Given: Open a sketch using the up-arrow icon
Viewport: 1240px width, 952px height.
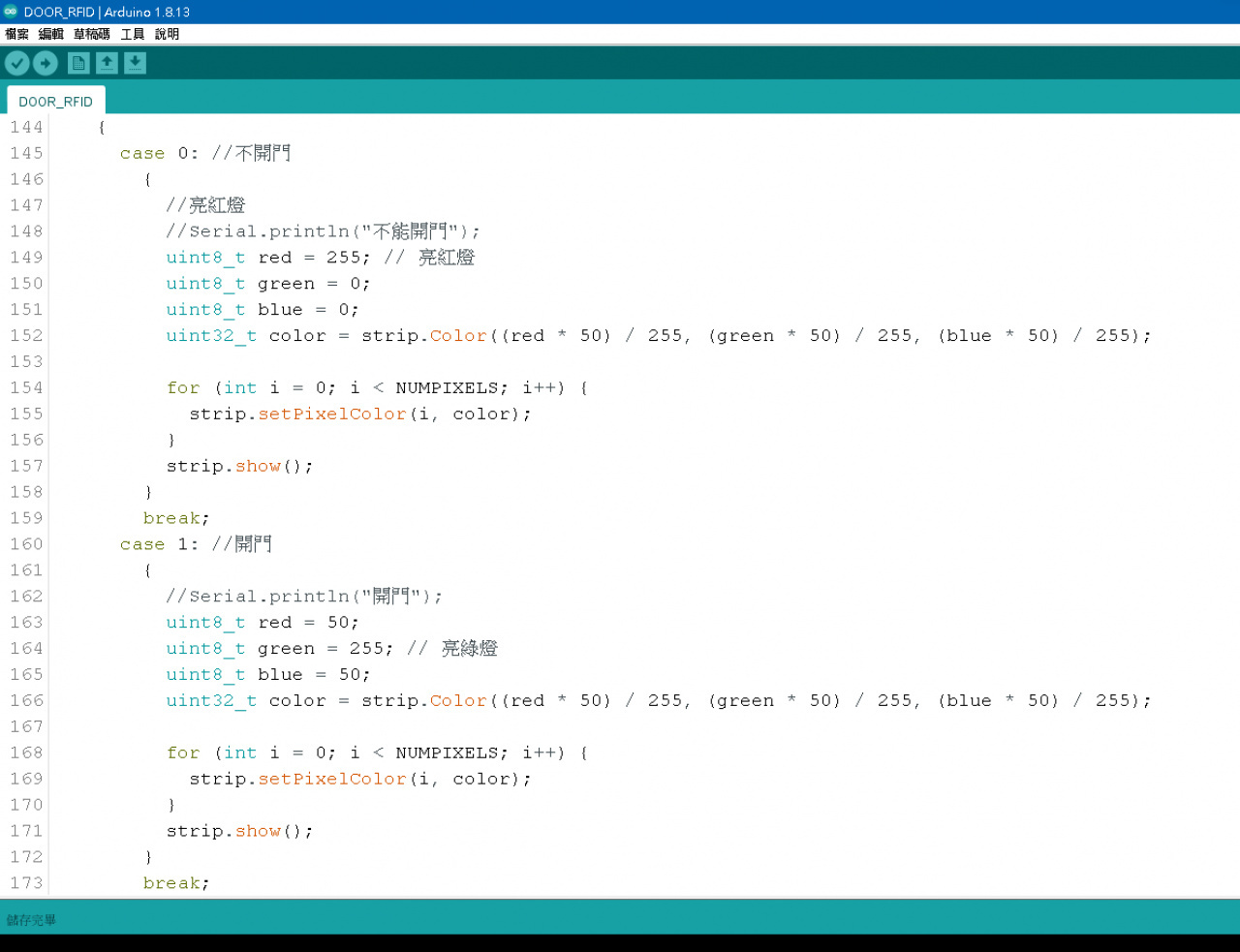Looking at the screenshot, I should click(107, 63).
